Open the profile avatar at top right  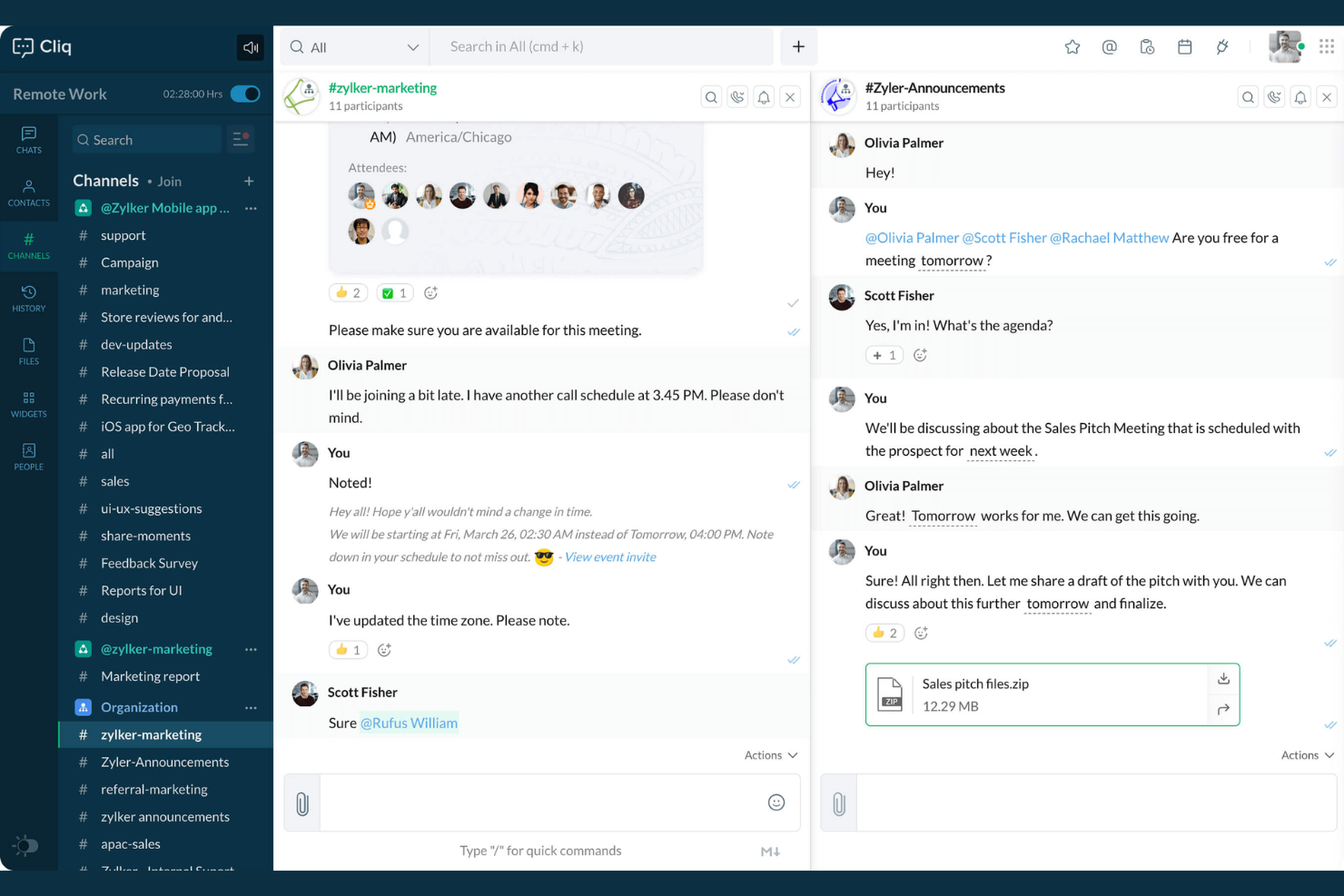pyautogui.click(x=1285, y=46)
